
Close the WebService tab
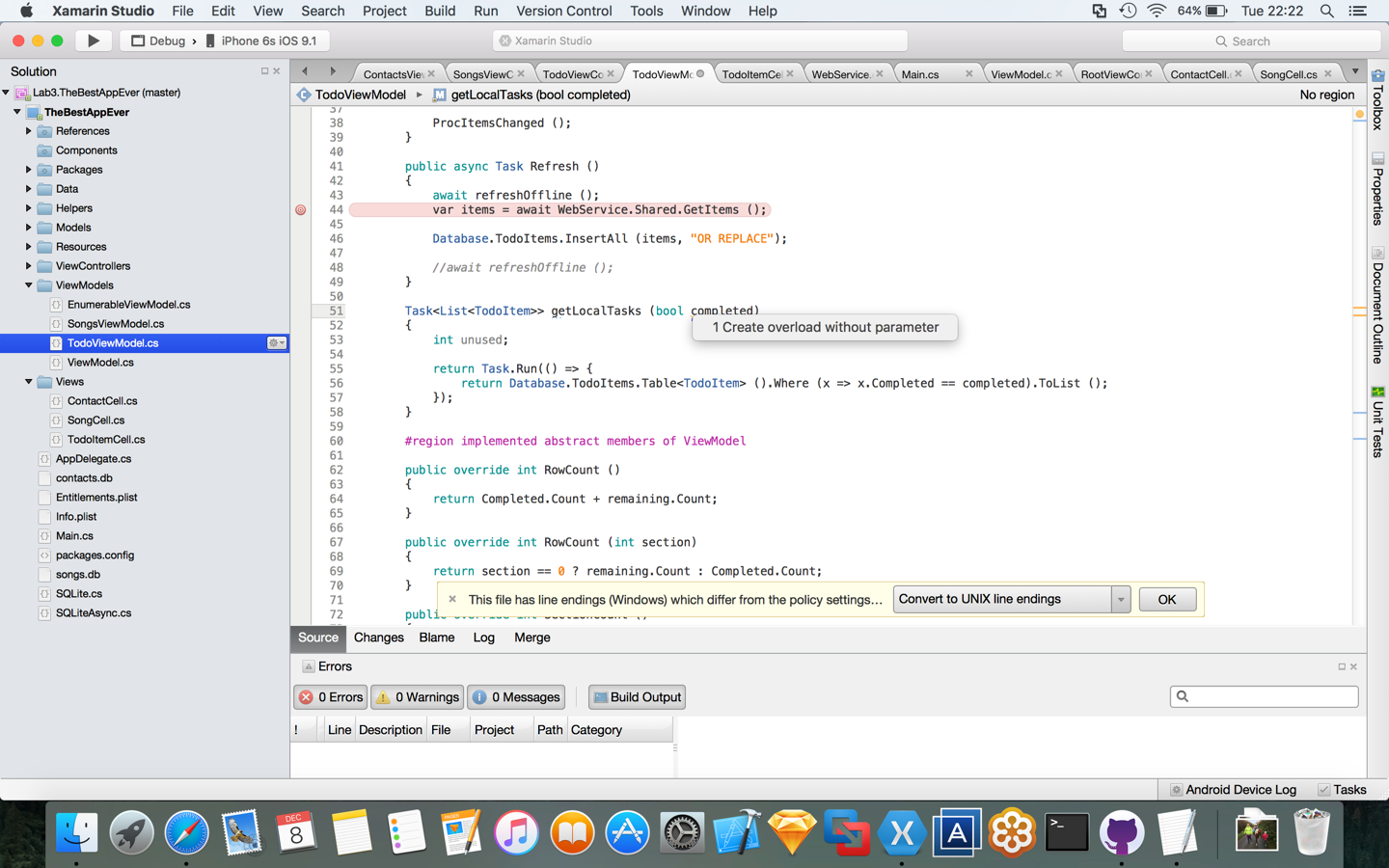tap(879, 73)
